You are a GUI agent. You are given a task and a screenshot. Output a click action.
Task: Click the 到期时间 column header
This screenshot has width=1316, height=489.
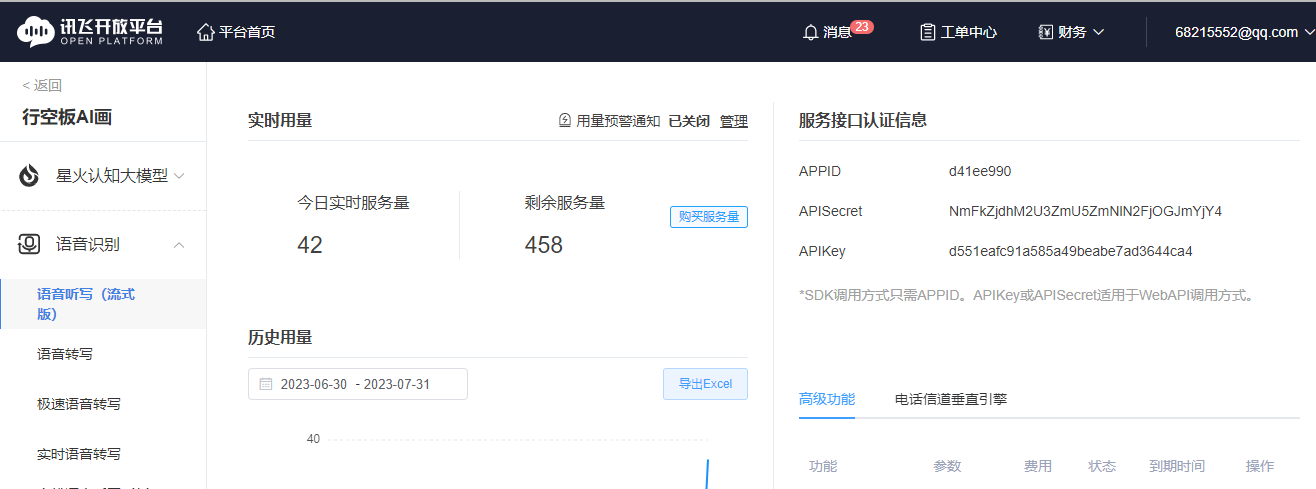1177,466
